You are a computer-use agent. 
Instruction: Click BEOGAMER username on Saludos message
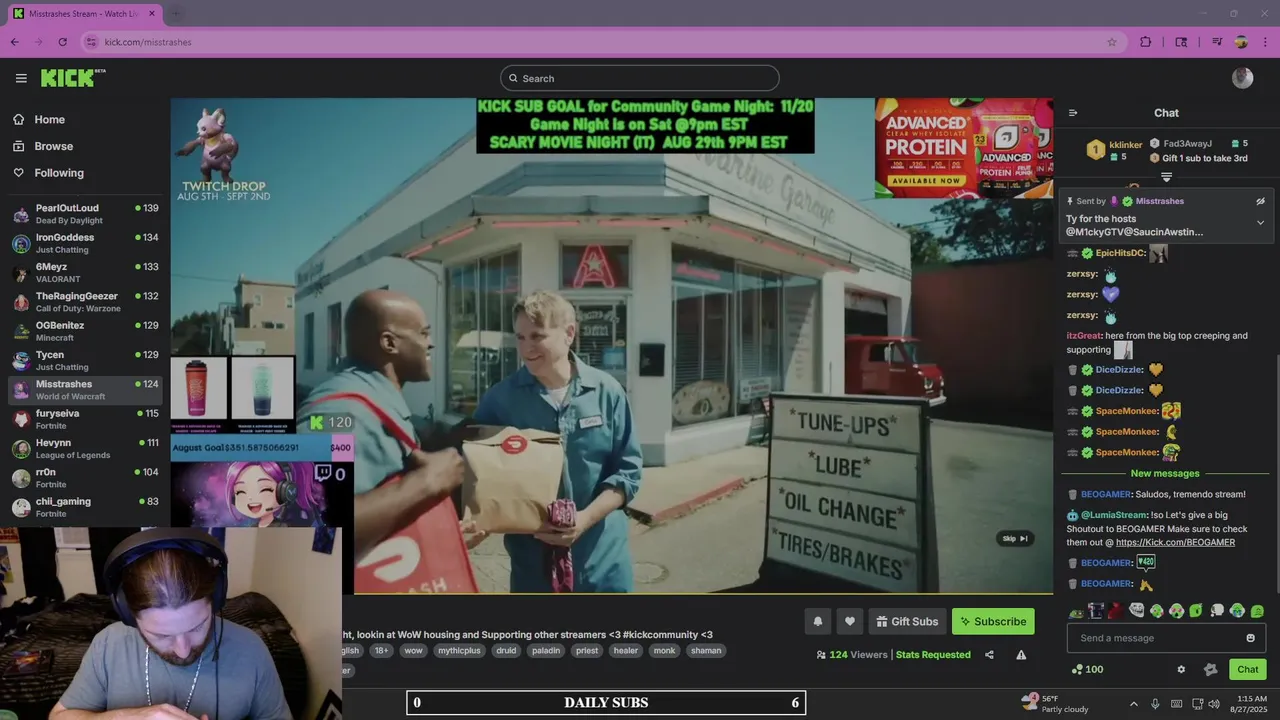[x=1106, y=494]
